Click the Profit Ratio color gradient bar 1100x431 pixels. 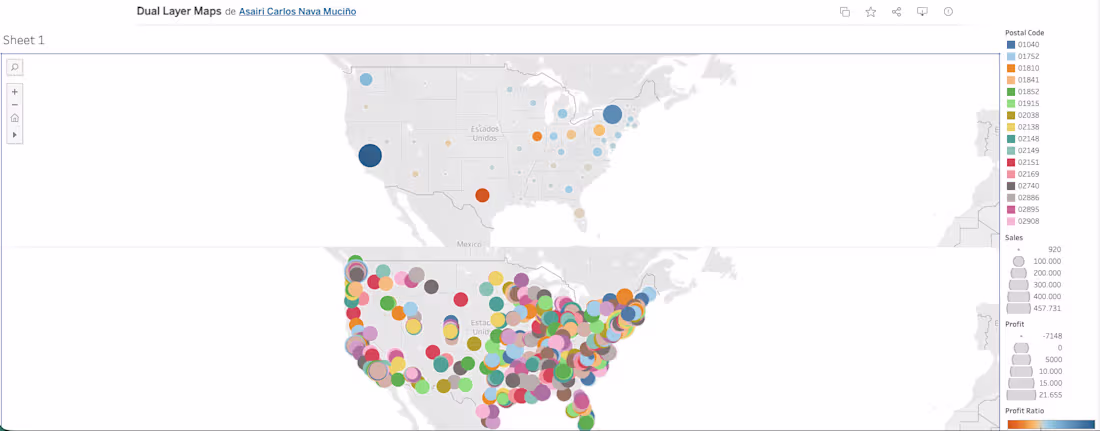point(1050,424)
